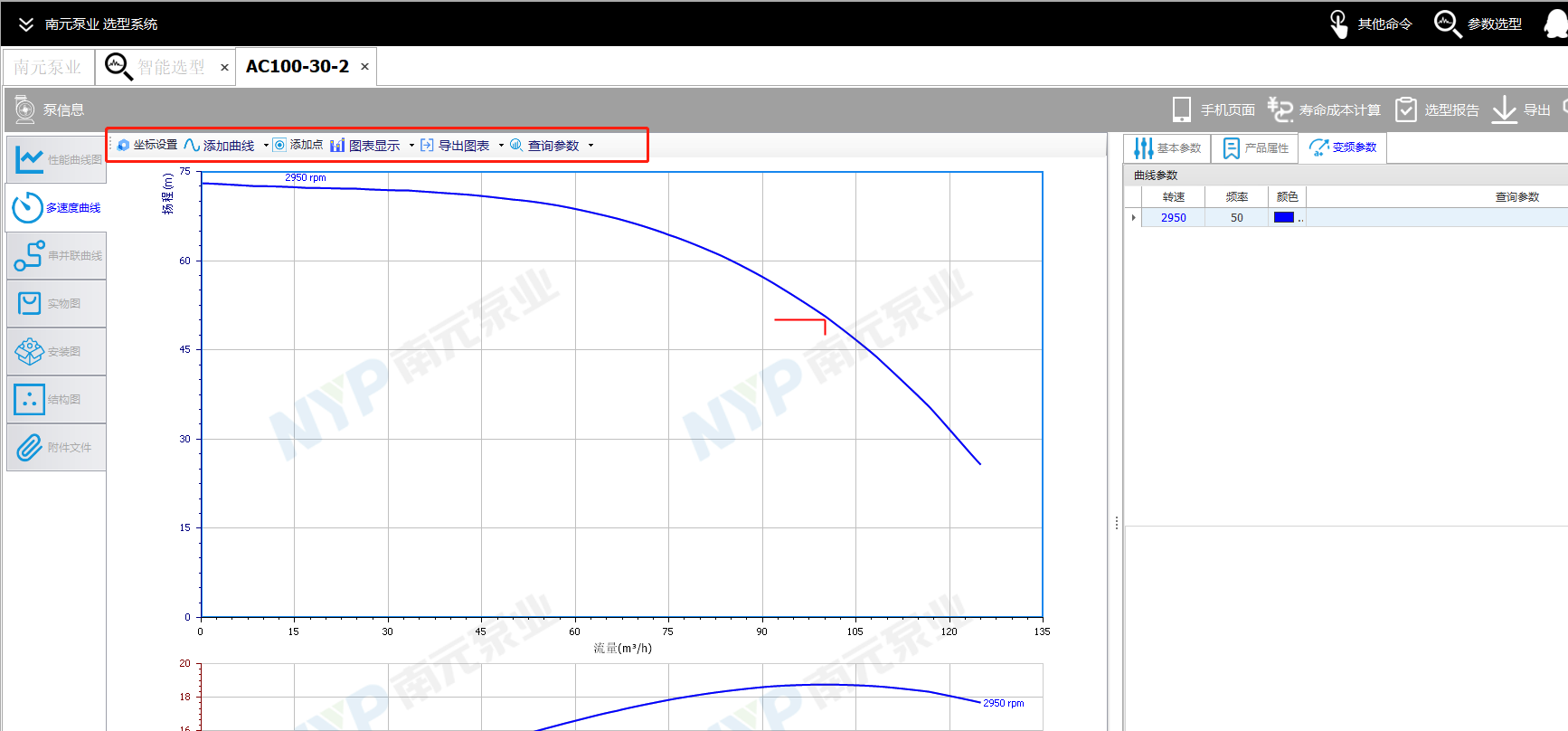Open 附件文件 paperclip icon
This screenshot has width=1568, height=731.
point(29,447)
